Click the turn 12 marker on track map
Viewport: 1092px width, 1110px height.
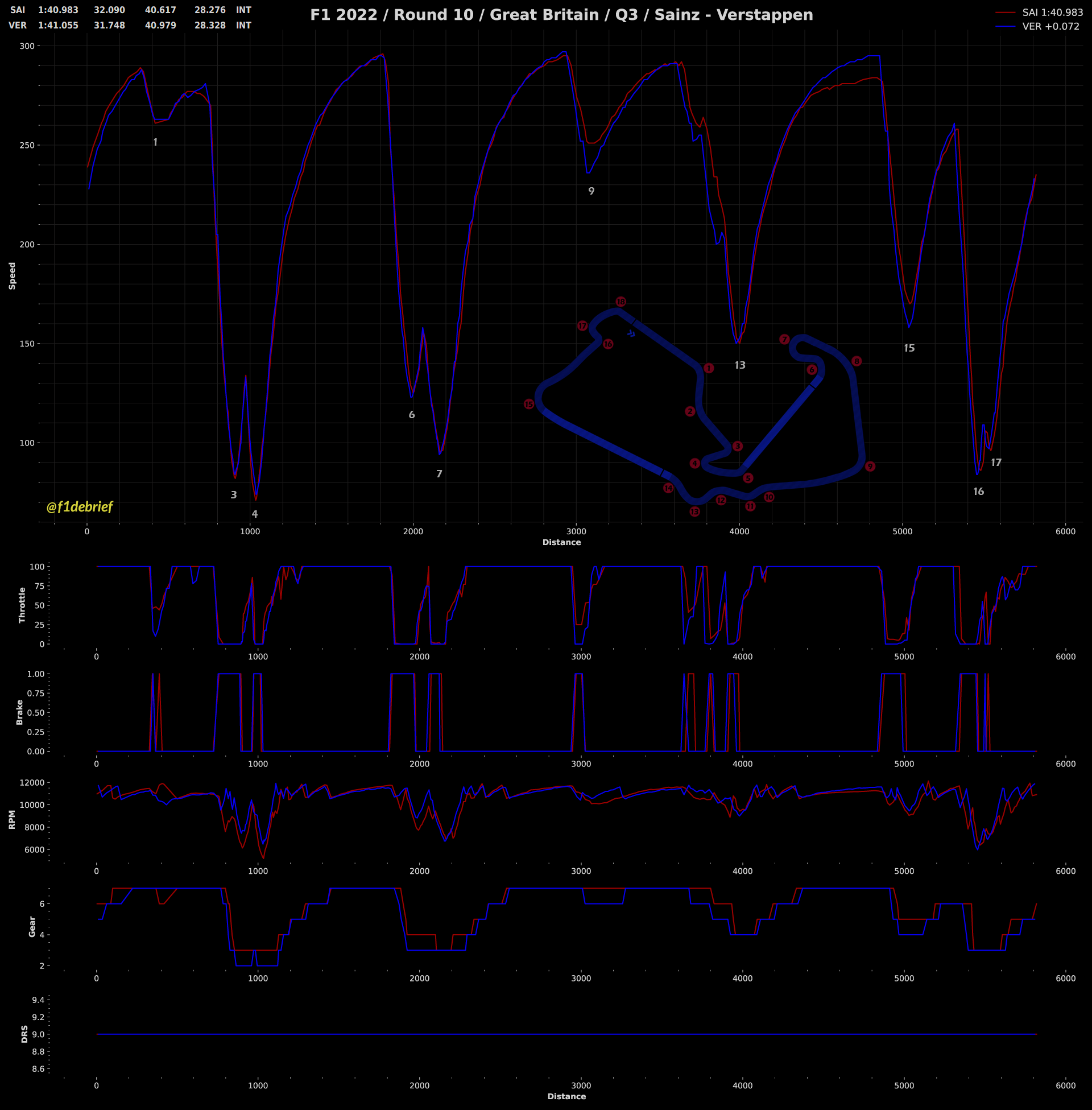721,501
